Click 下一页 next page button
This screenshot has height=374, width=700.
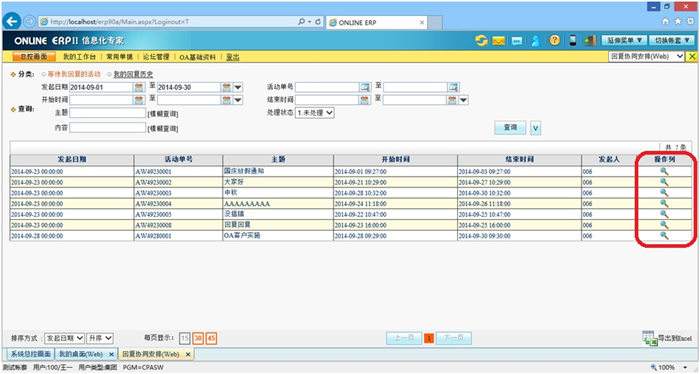tap(454, 338)
